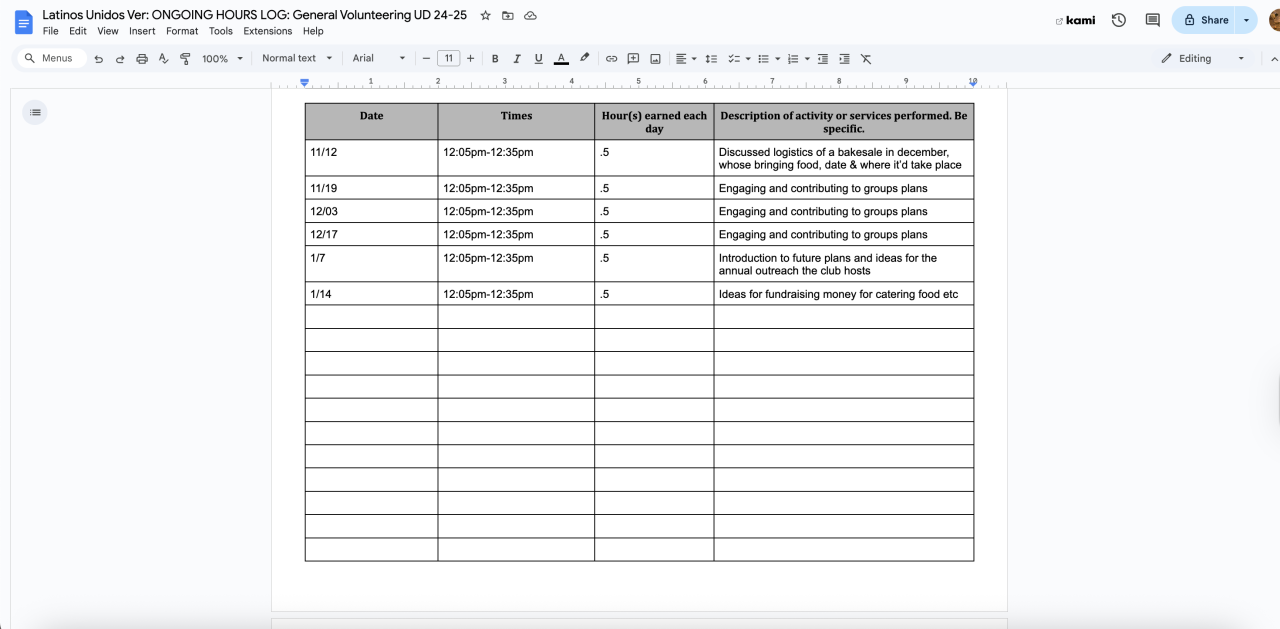Click the Share button

point(1205,20)
